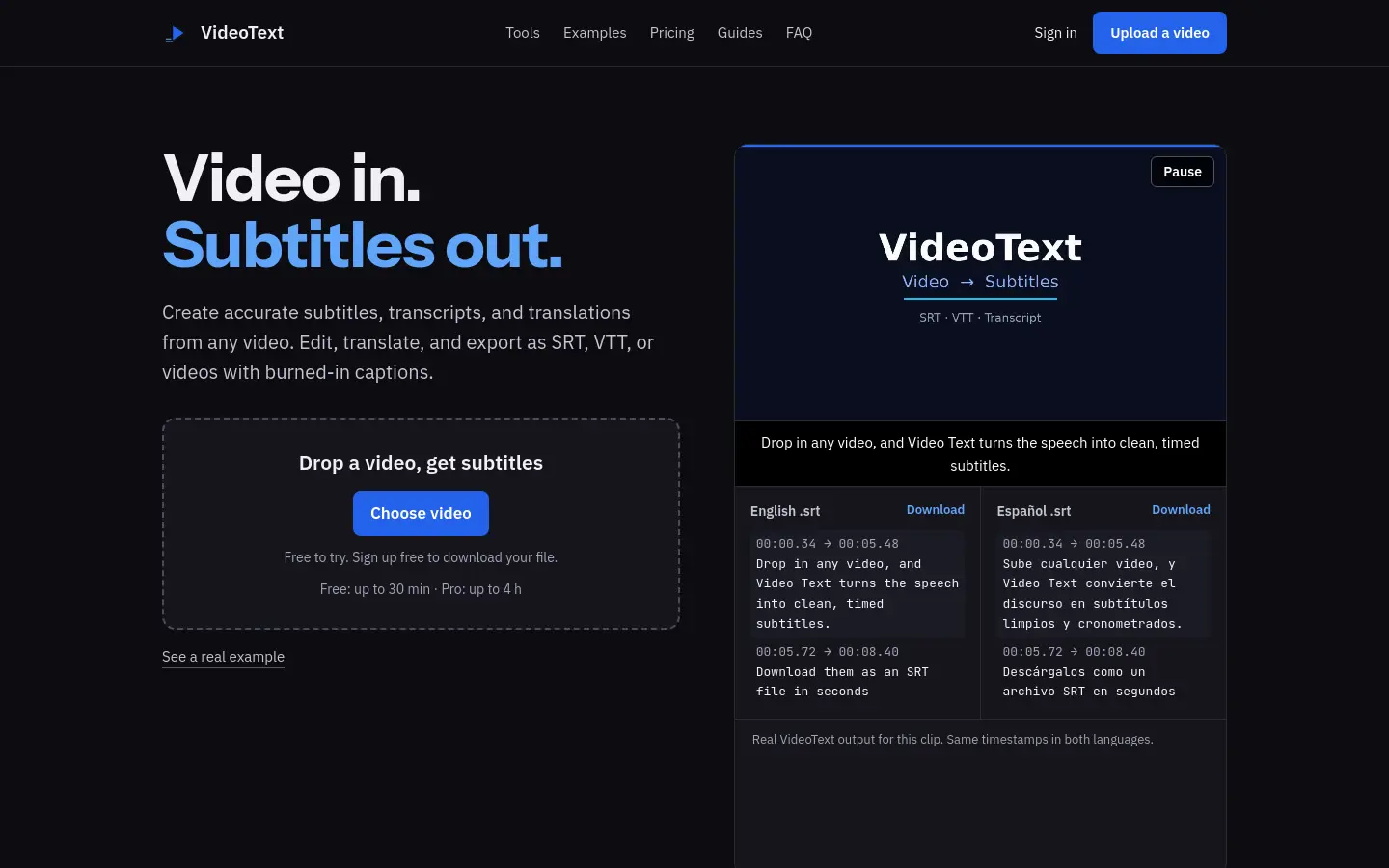The image size is (1389, 868).
Task: Open the VideoText home link
Action: click(x=224, y=33)
